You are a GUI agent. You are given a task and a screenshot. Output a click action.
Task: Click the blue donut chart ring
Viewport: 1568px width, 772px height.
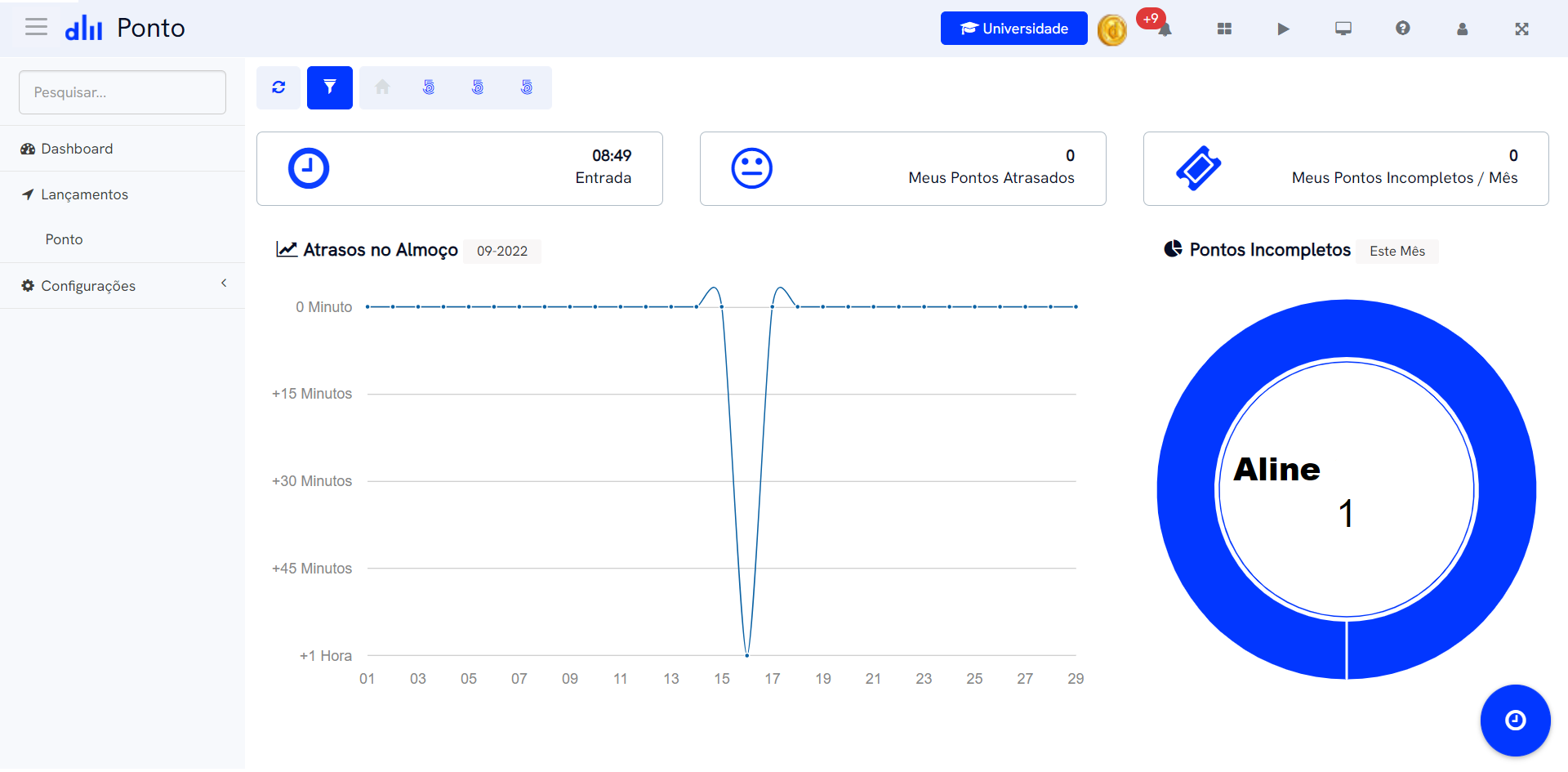(x=1186, y=490)
